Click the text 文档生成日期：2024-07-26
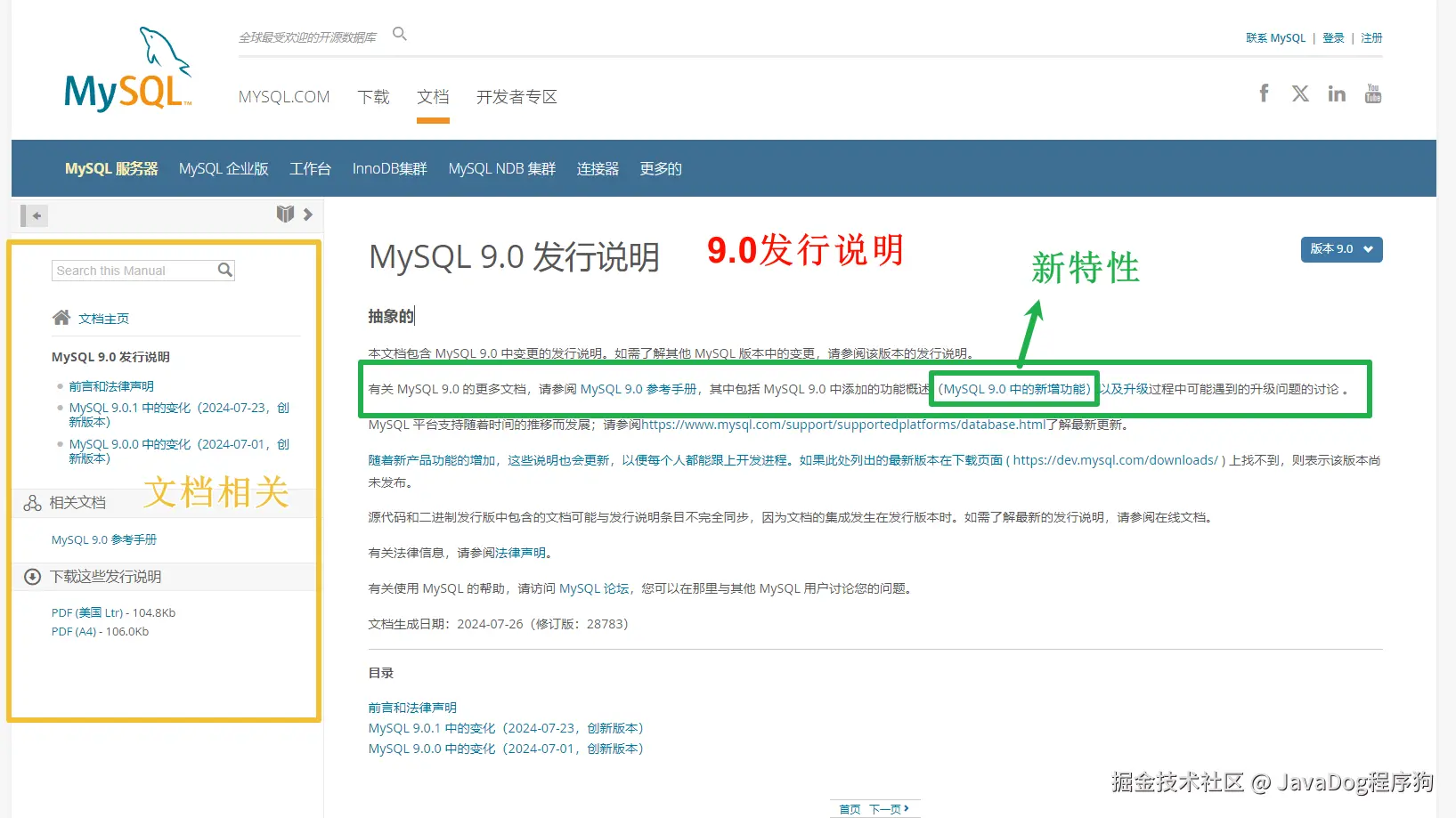 click(x=446, y=624)
